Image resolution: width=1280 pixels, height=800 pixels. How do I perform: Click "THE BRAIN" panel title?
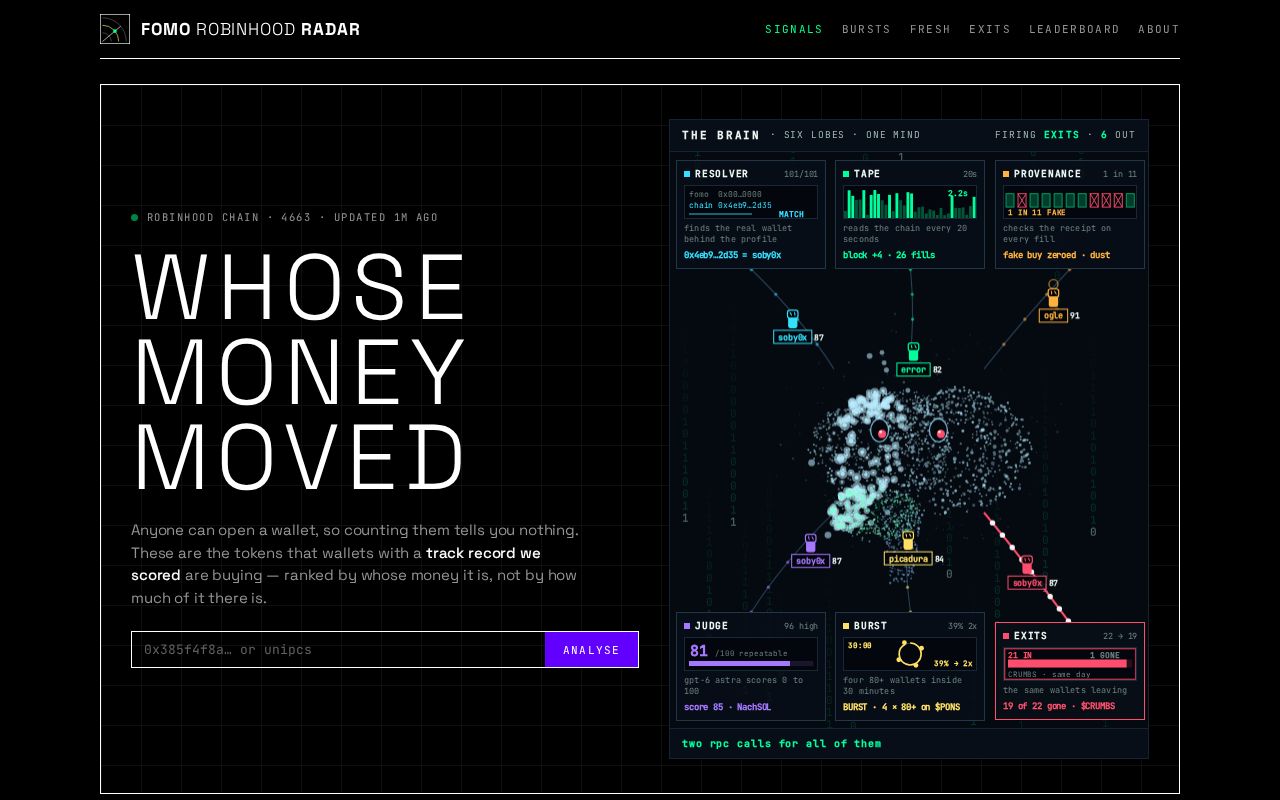[721, 135]
